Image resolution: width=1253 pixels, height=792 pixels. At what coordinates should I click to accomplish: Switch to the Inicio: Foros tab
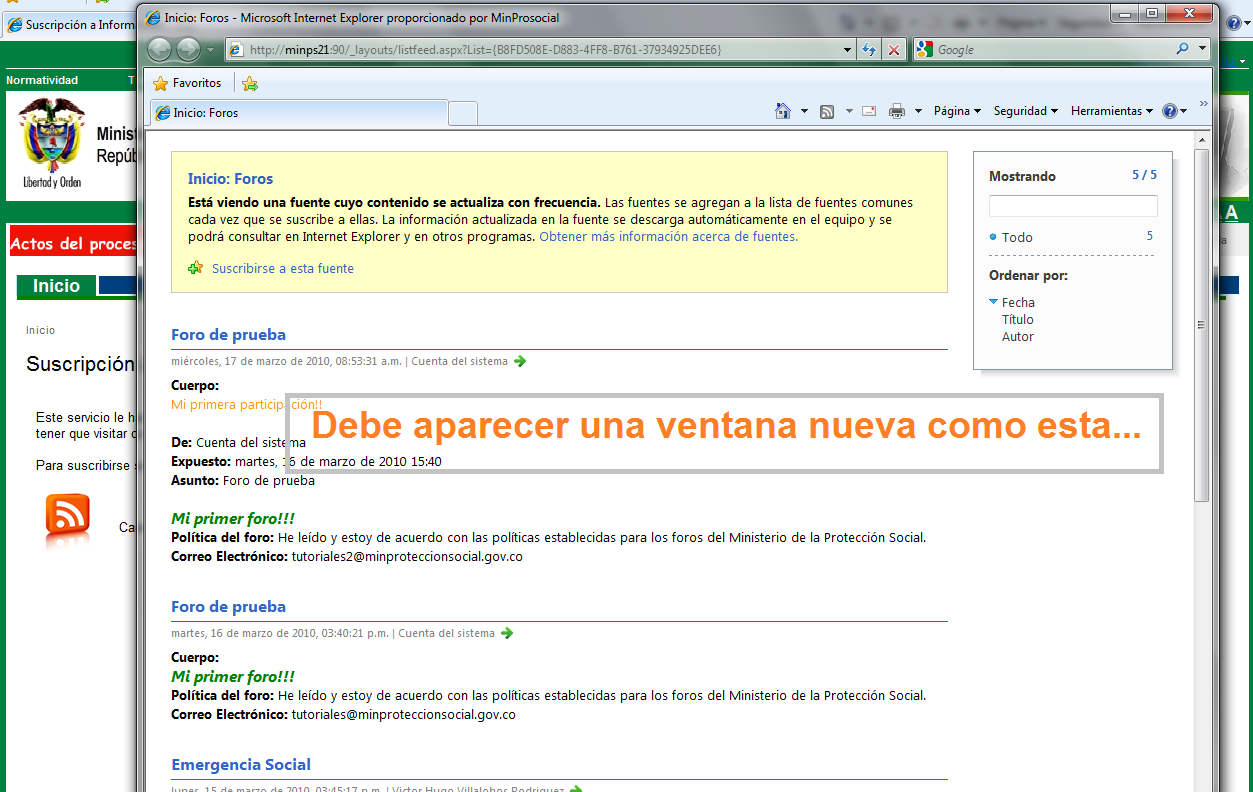[x=298, y=113]
